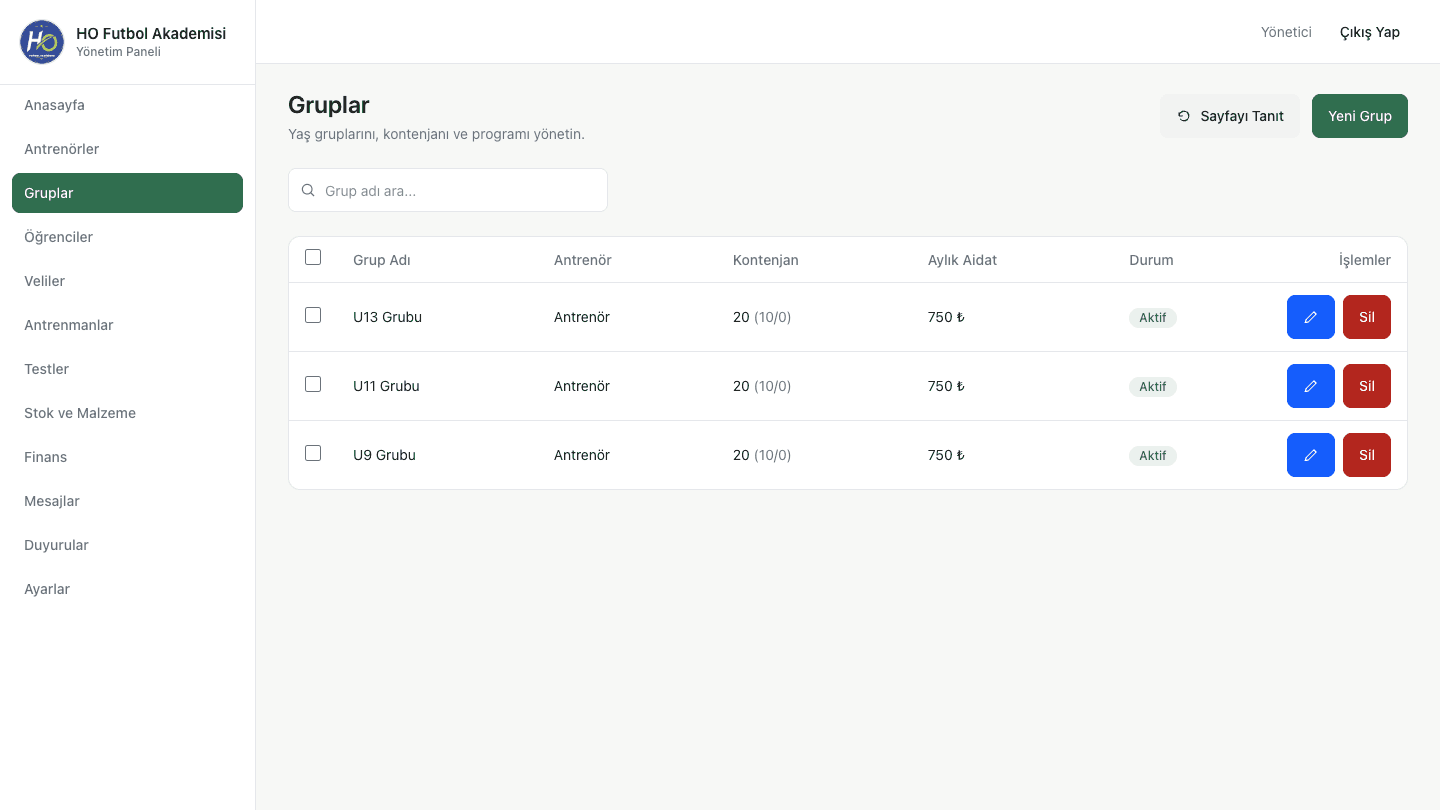Edit the U13 Grubu row with pencil icon
Screen dimensions: 1440x810
point(1310,317)
